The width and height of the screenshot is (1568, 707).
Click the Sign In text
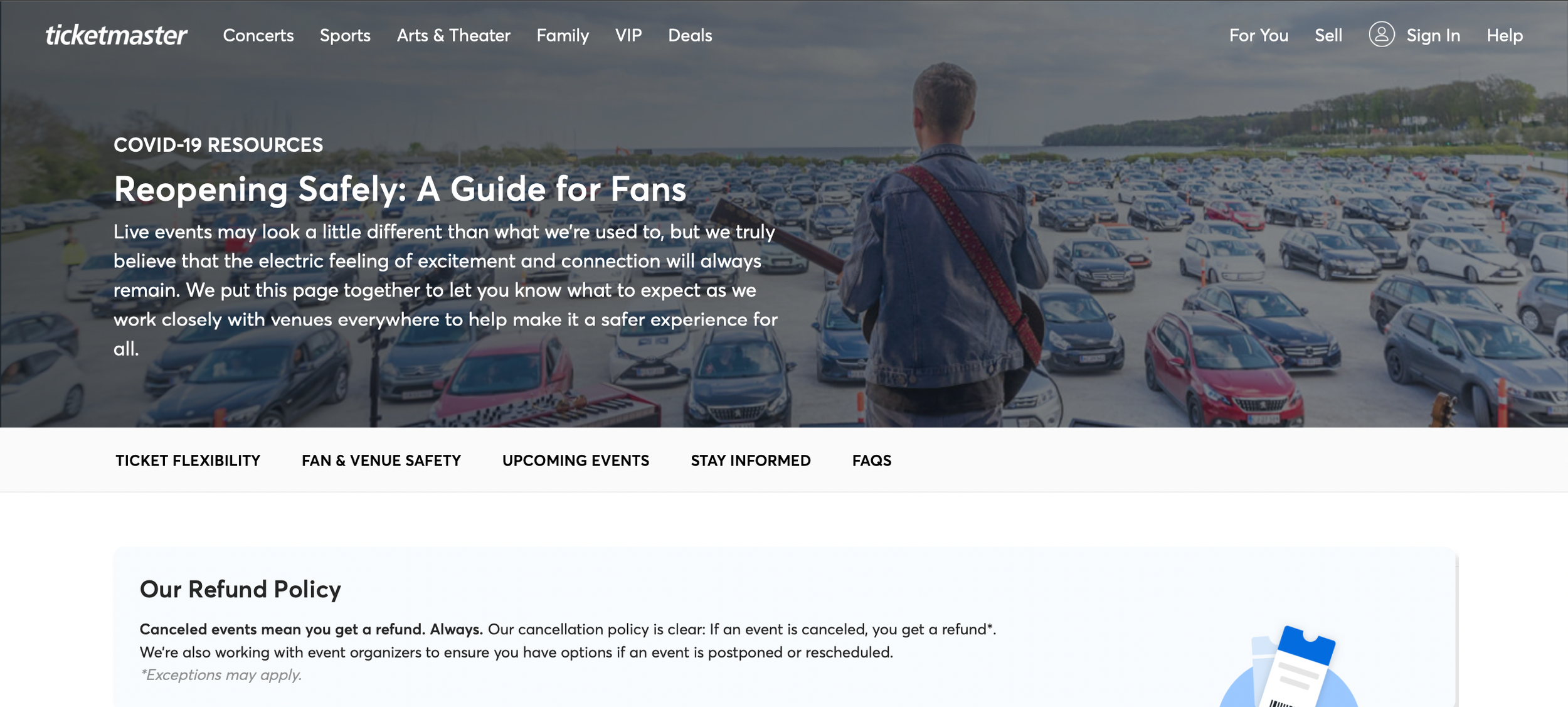(1433, 35)
